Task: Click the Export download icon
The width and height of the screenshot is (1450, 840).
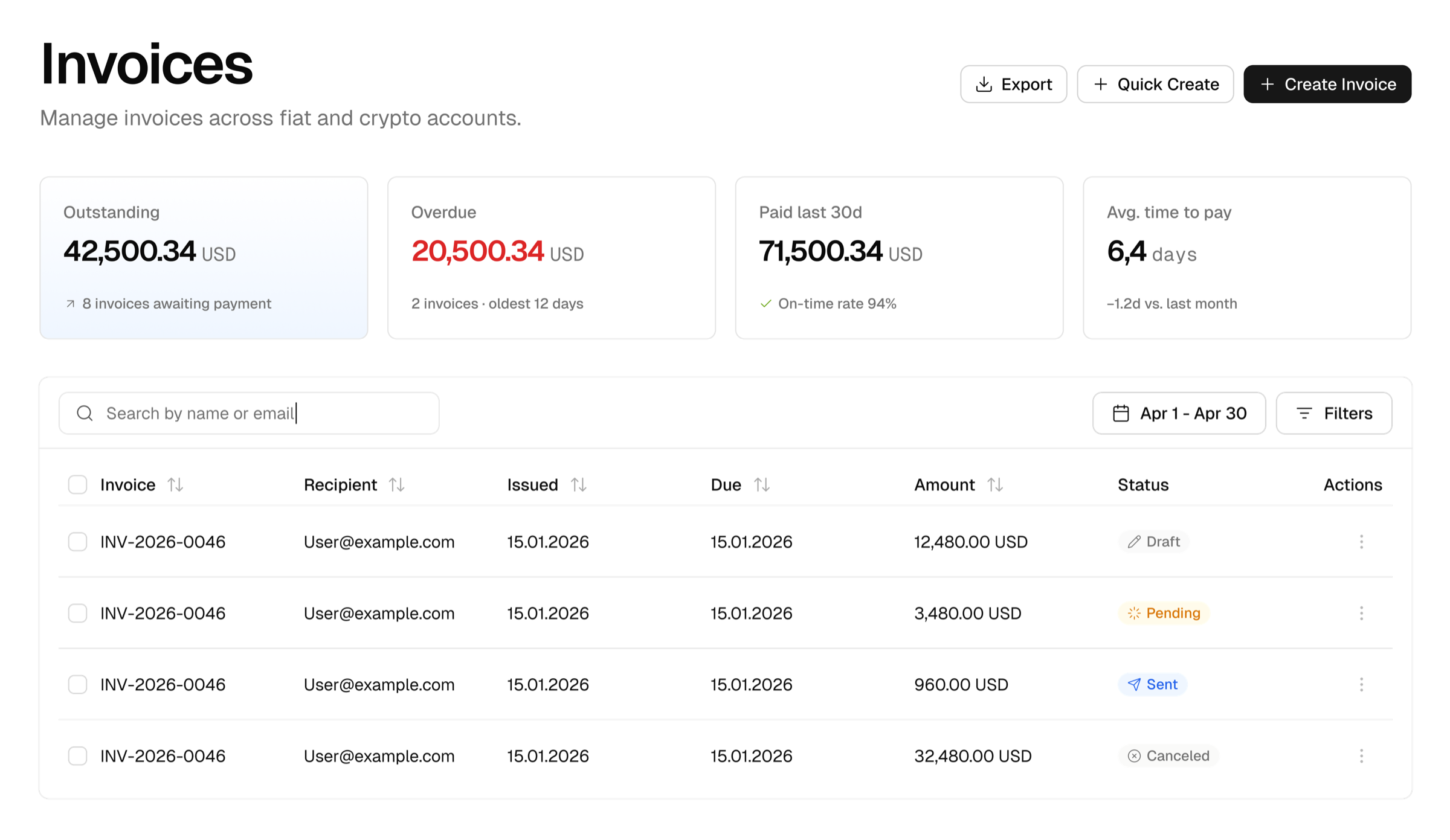Action: tap(984, 84)
